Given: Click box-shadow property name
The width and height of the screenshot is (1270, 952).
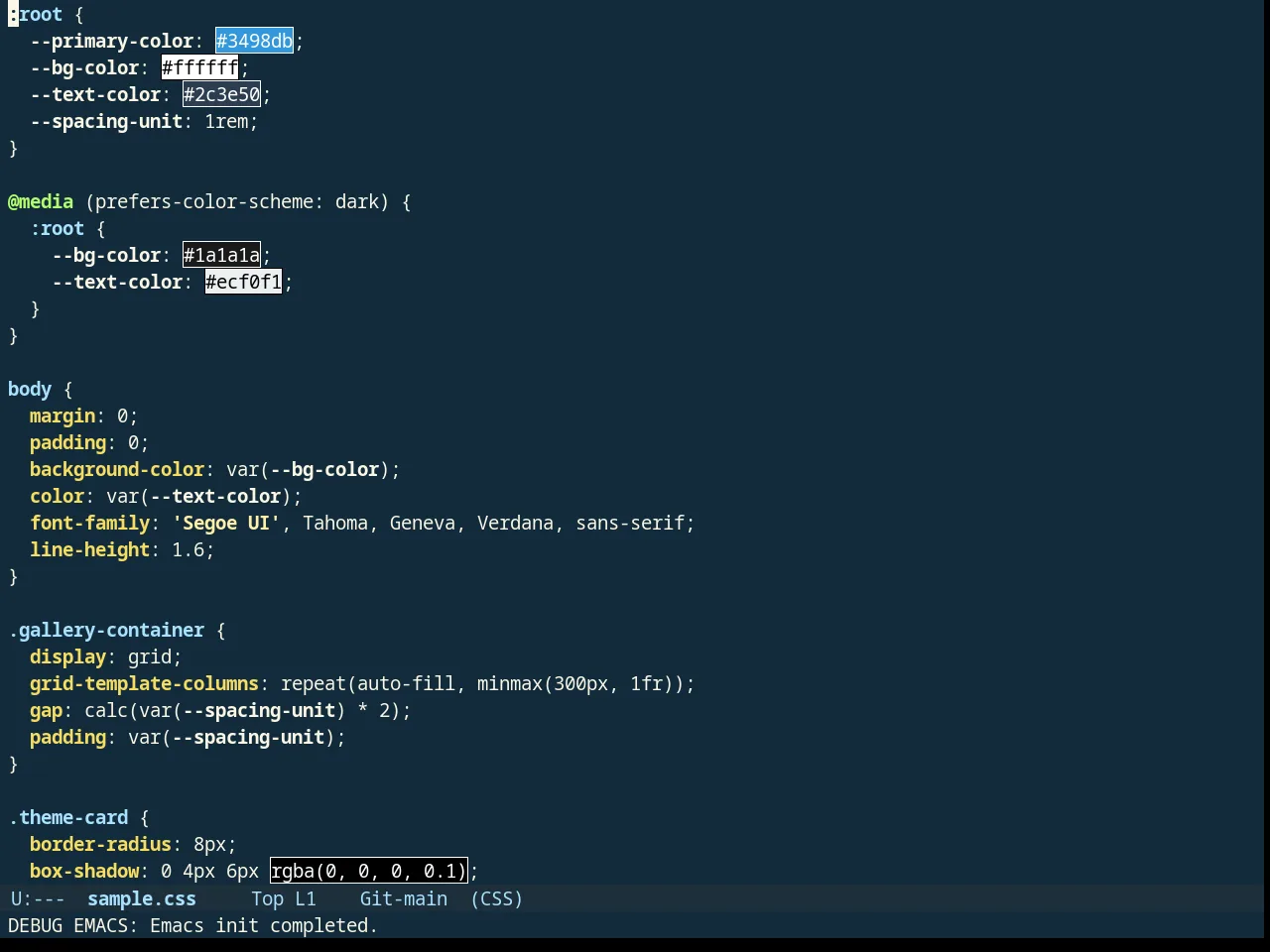Looking at the screenshot, I should 84,871.
